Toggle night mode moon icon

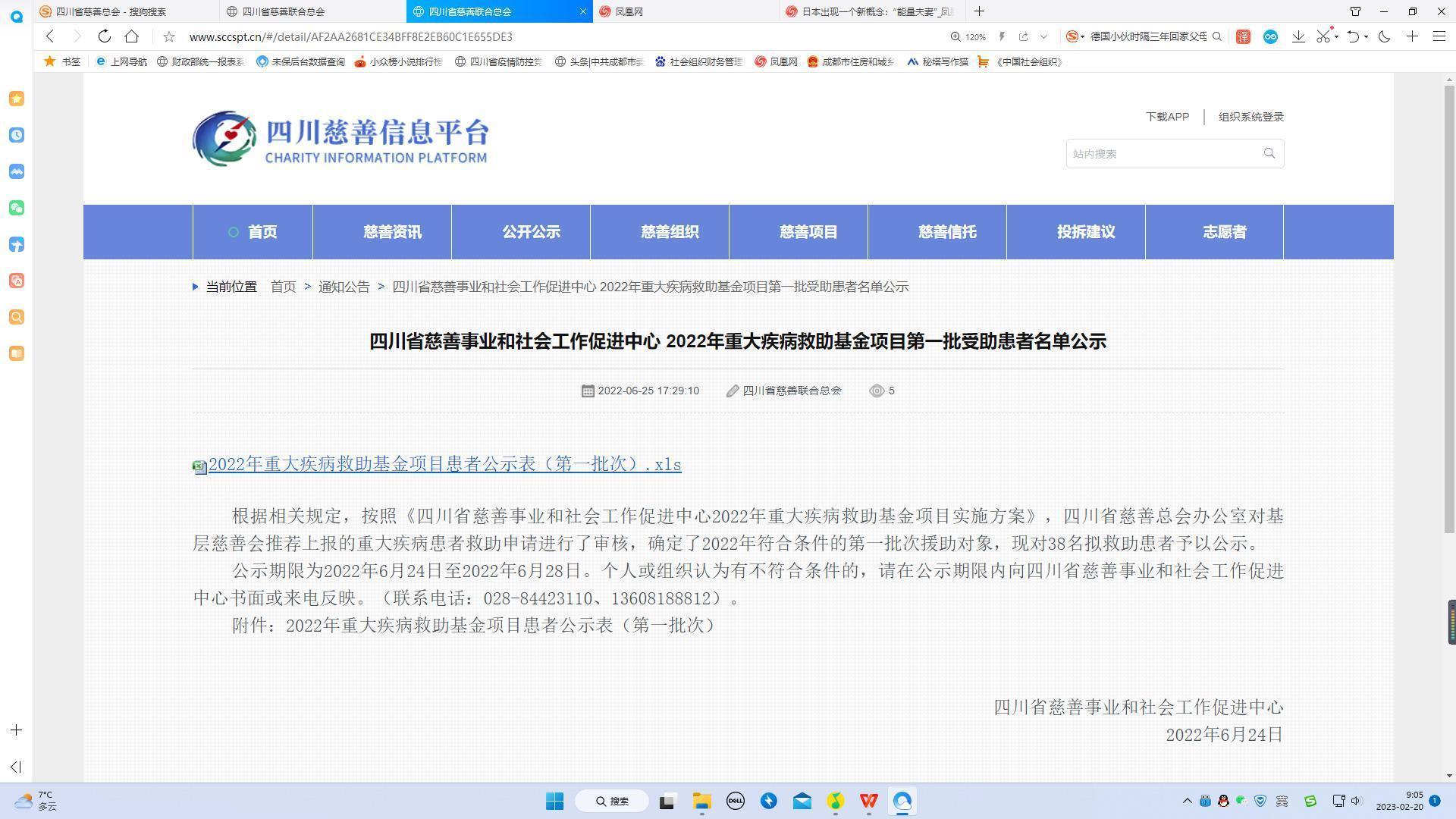(x=1385, y=36)
